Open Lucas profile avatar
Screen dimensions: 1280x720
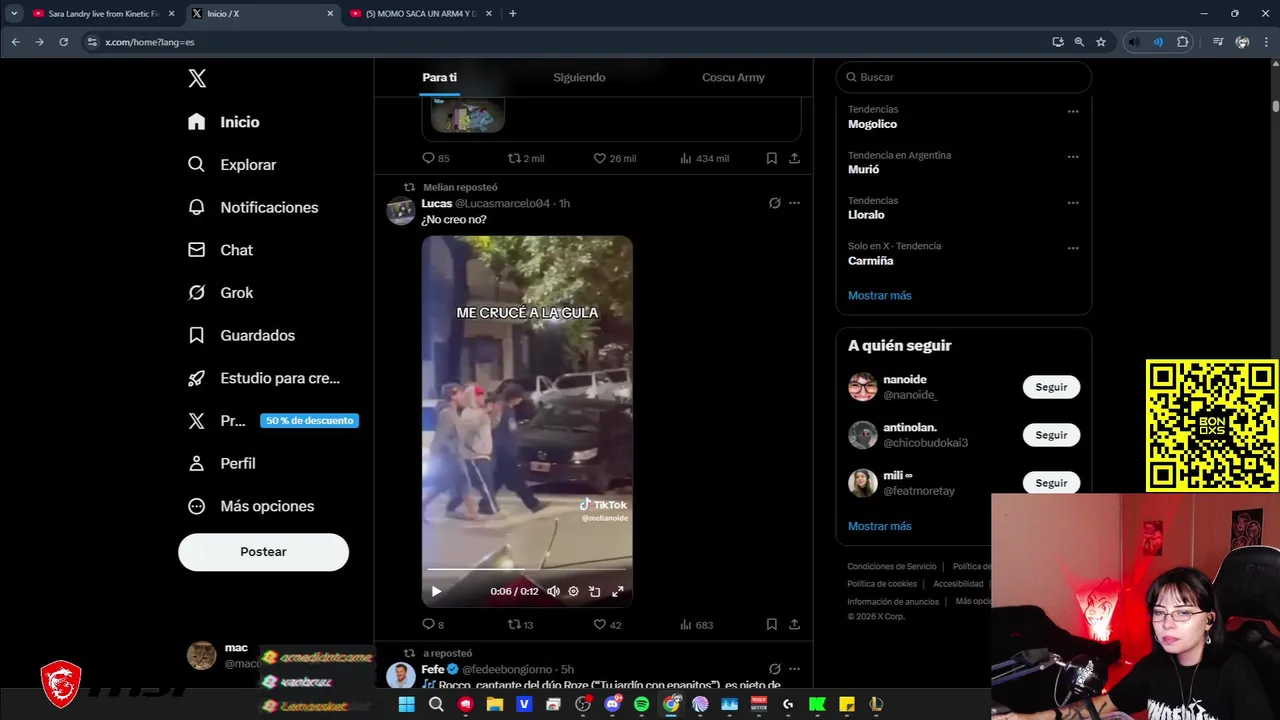pyautogui.click(x=401, y=211)
